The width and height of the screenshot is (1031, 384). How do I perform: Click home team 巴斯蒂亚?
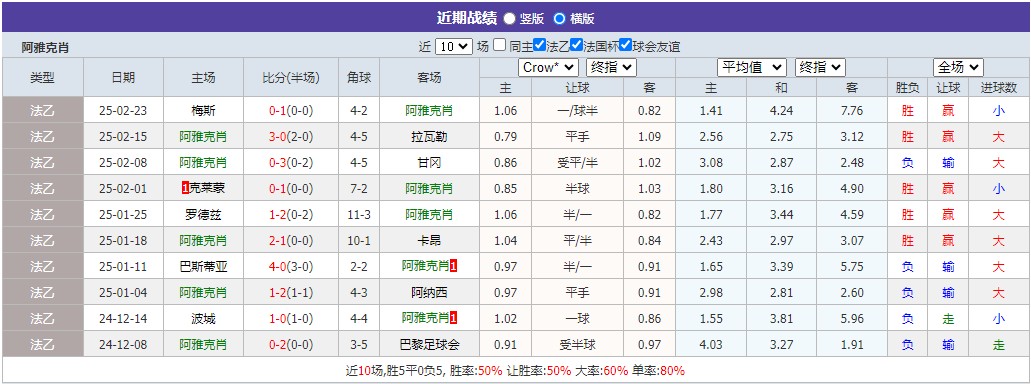click(x=203, y=266)
